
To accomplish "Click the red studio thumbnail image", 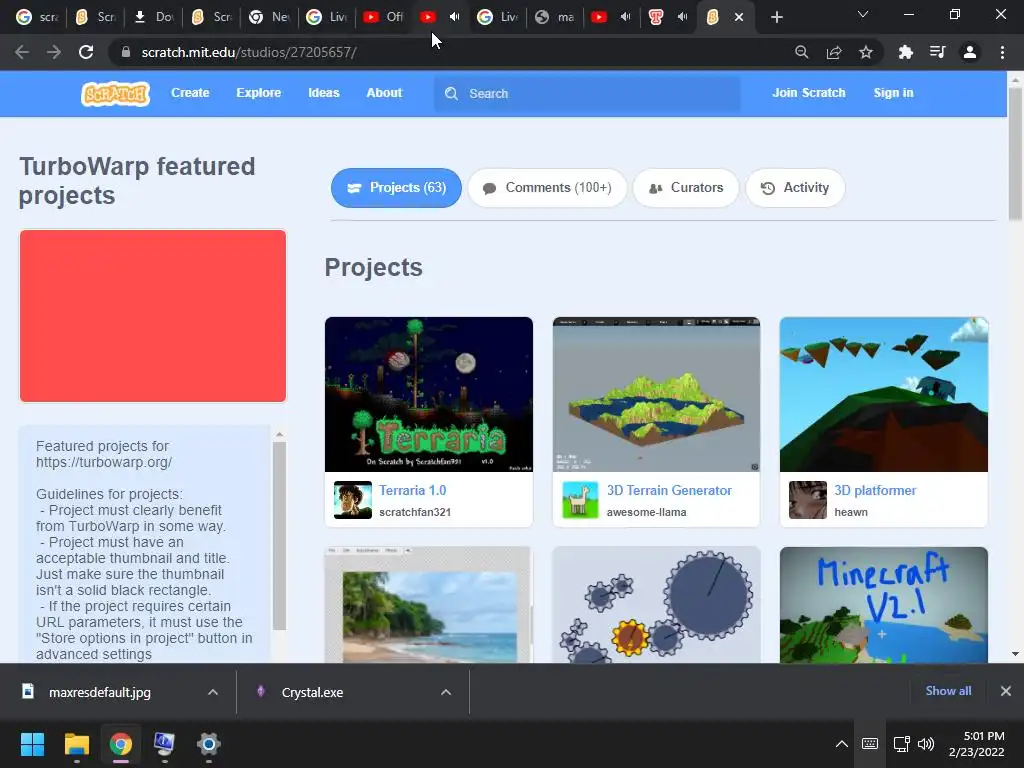I will (x=153, y=315).
